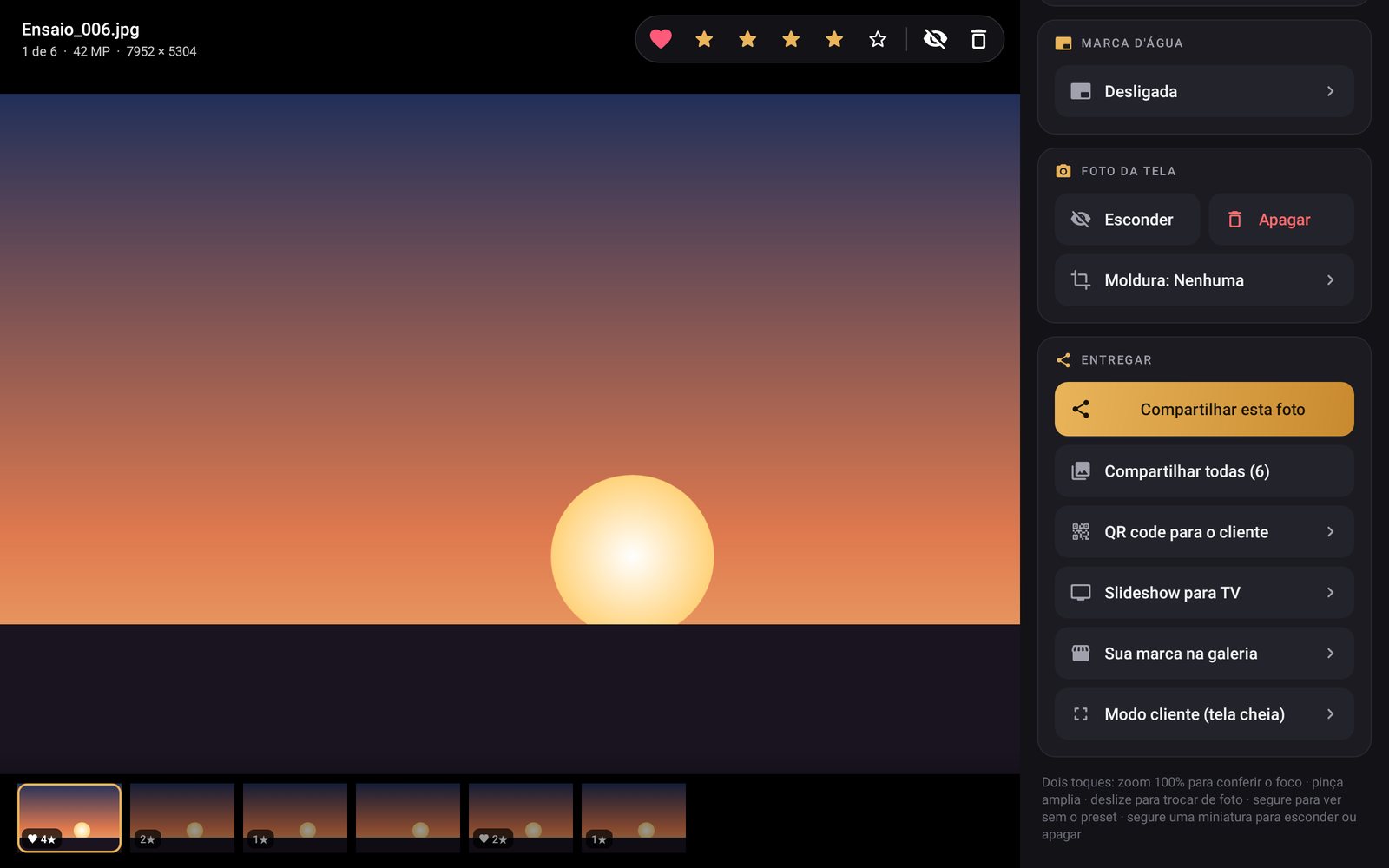Image resolution: width=1389 pixels, height=868 pixels.
Task: Delete photo with top trash icon
Action: (x=978, y=39)
